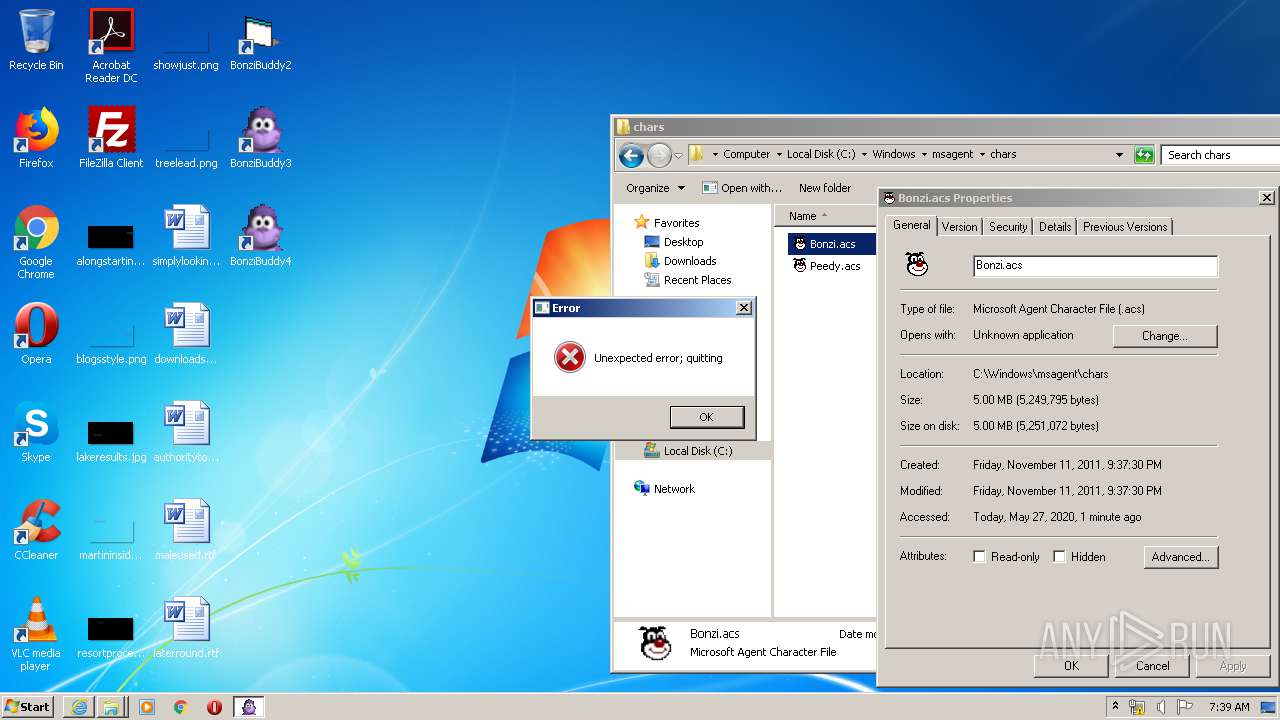
Task: Select the maleused.rtf desktop file
Action: (186, 530)
